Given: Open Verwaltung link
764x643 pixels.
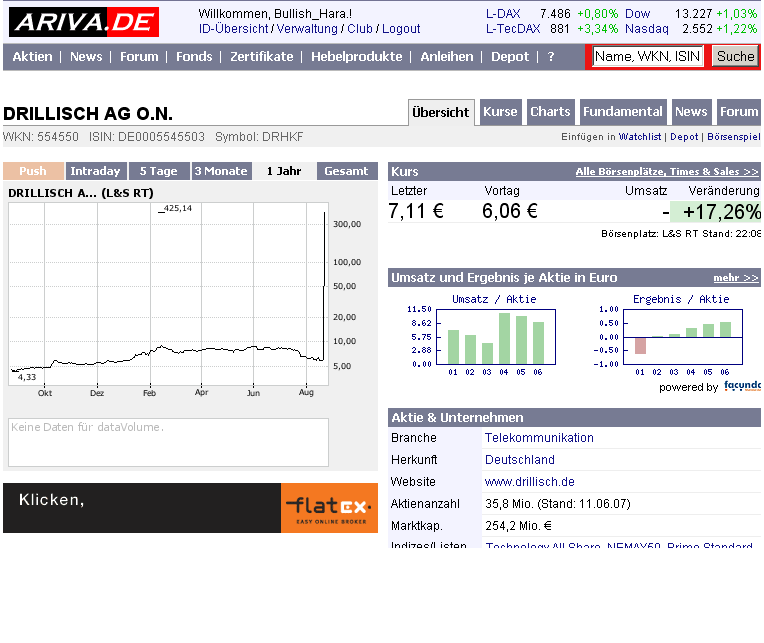Looking at the screenshot, I should [307, 29].
